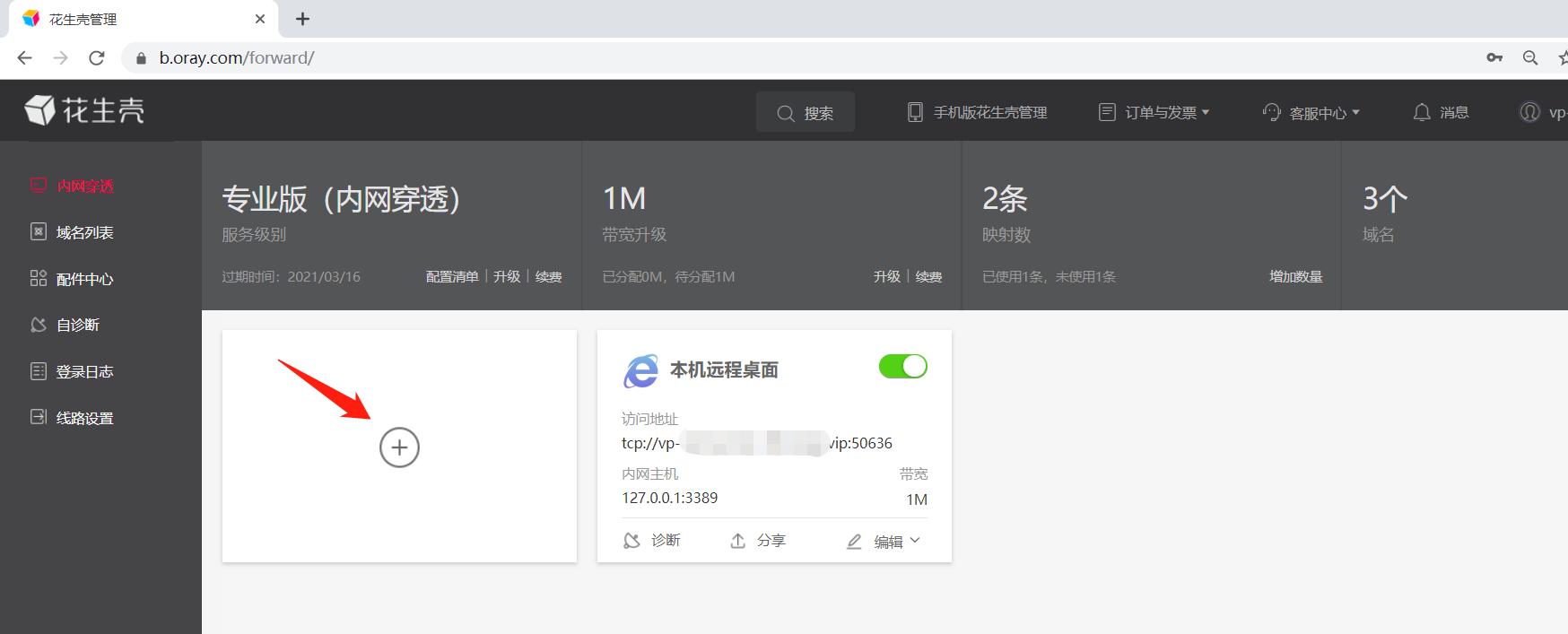Click the 本机远程桌面 mapping title
Image resolution: width=1568 pixels, height=634 pixels.
click(724, 369)
